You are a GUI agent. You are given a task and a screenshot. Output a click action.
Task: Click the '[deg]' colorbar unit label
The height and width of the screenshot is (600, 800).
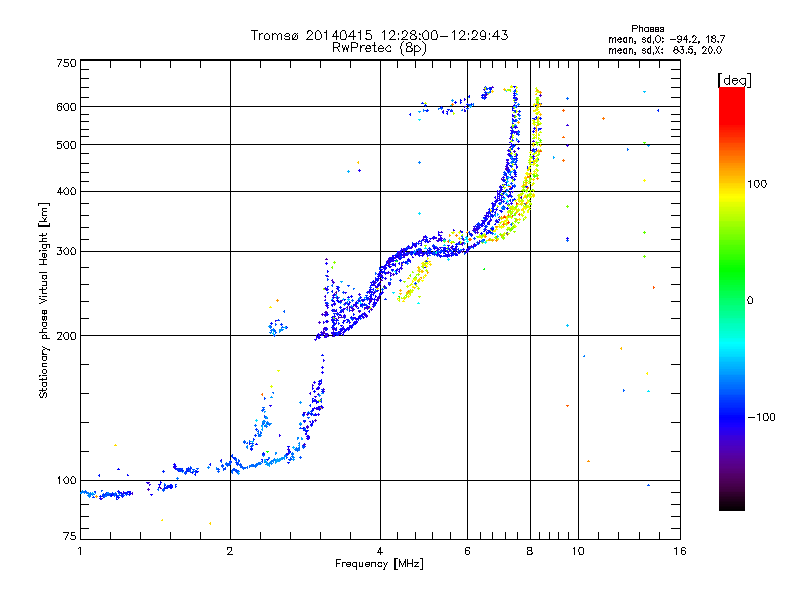tap(734, 80)
